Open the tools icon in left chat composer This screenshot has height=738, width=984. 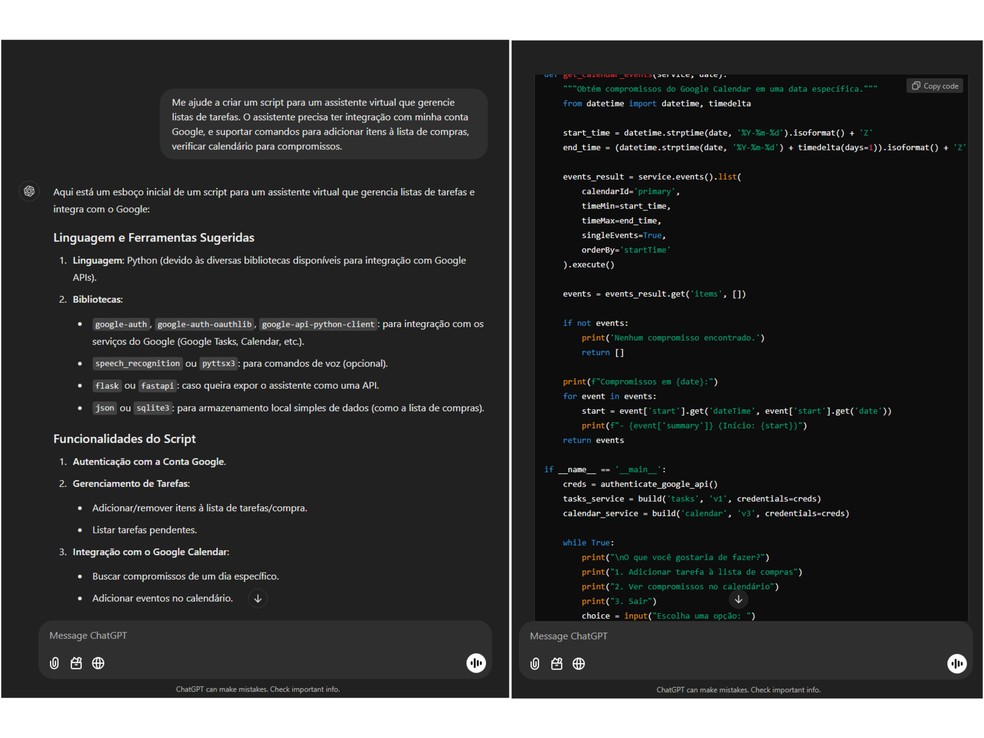click(77, 663)
